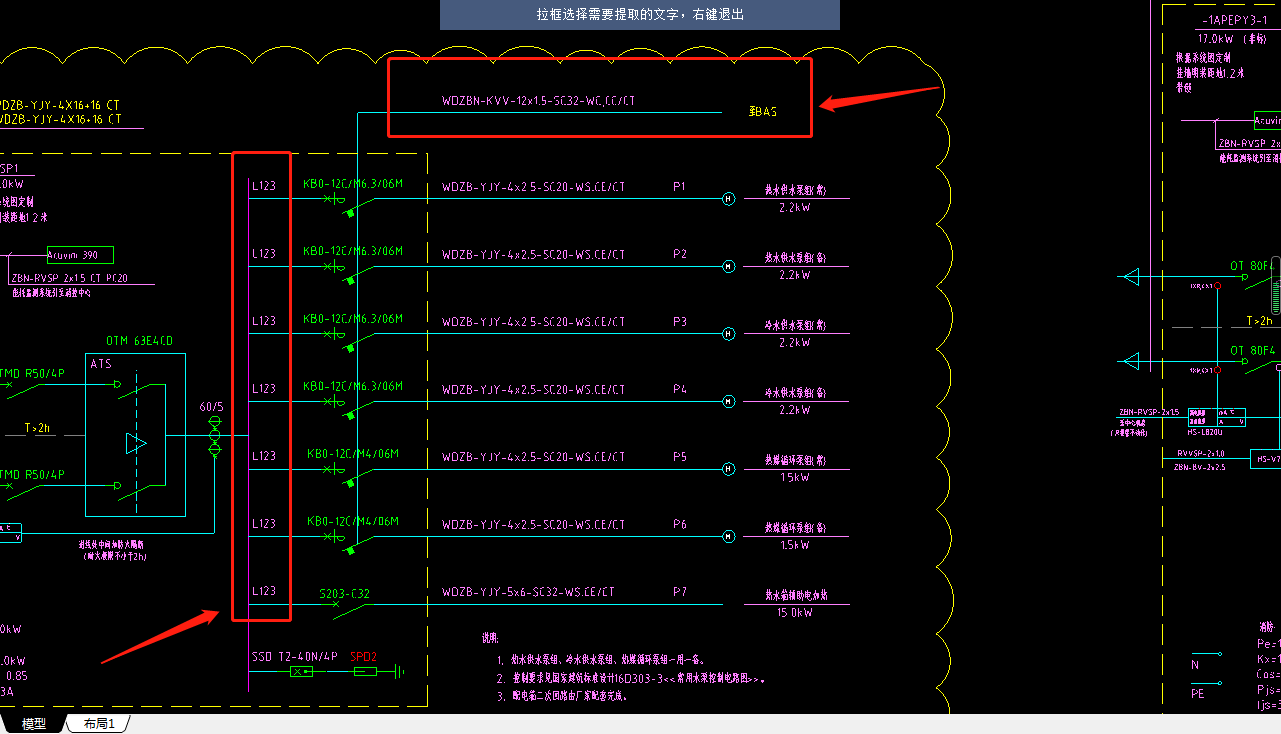The height and width of the screenshot is (734, 1281).
Task: Select the ZBN-BV-2x2.5 cable label
Action: 1200,467
